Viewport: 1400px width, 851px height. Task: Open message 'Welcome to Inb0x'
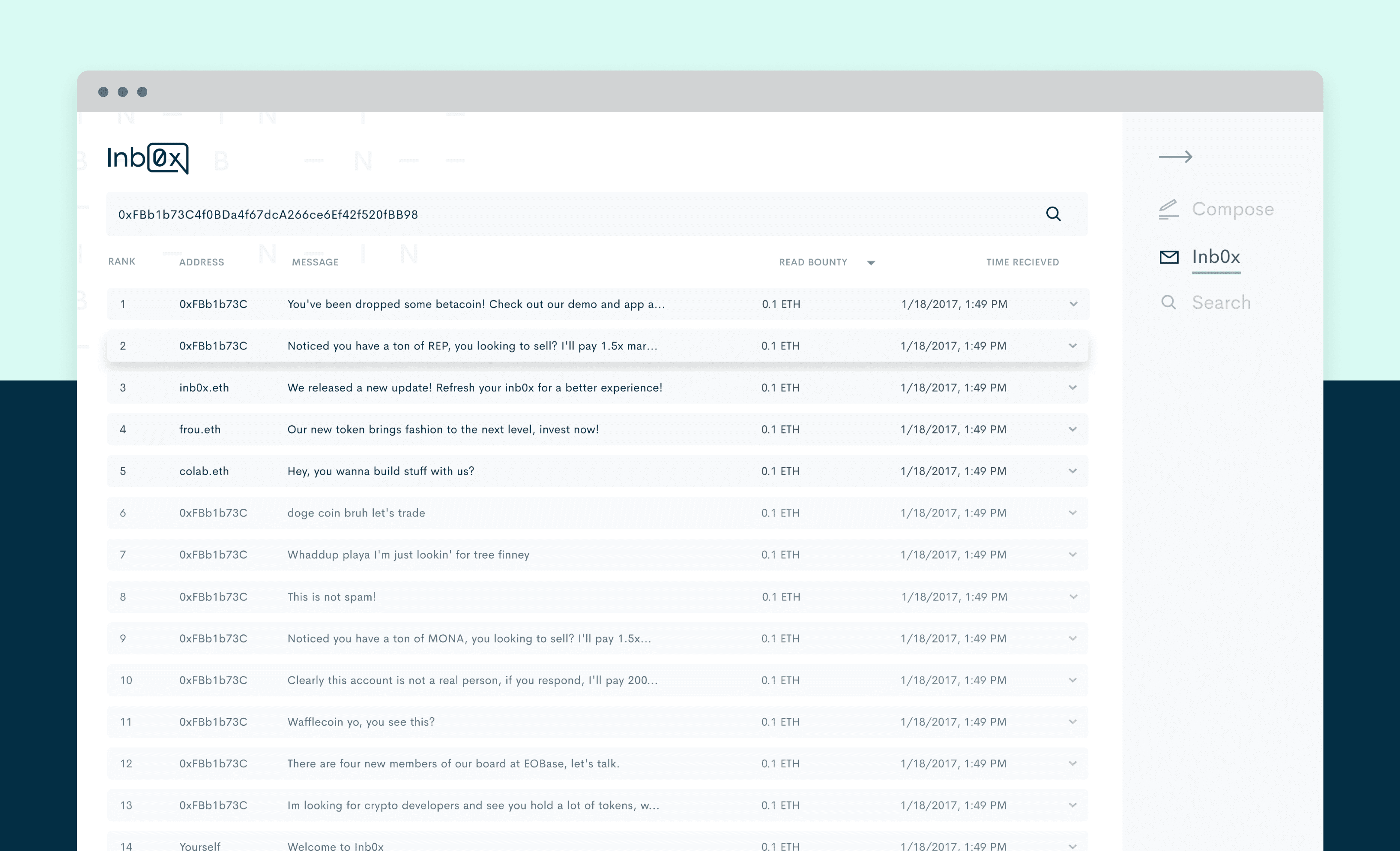(335, 846)
